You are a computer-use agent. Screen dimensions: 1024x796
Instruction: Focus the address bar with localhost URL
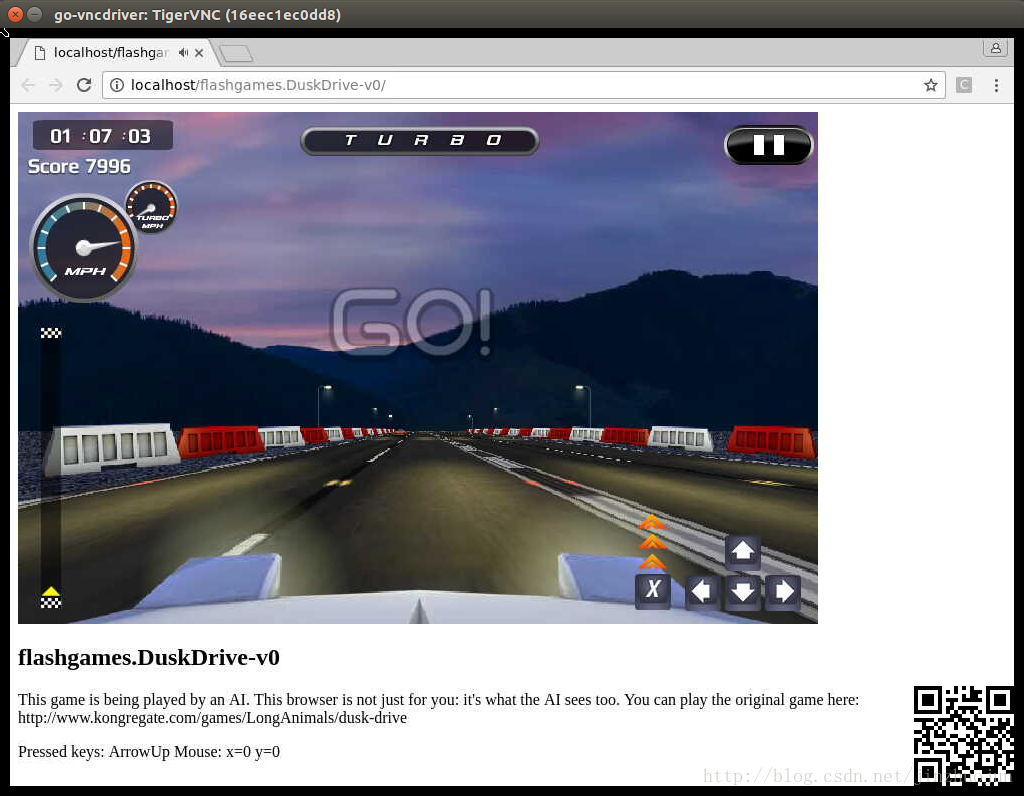tap(522, 85)
